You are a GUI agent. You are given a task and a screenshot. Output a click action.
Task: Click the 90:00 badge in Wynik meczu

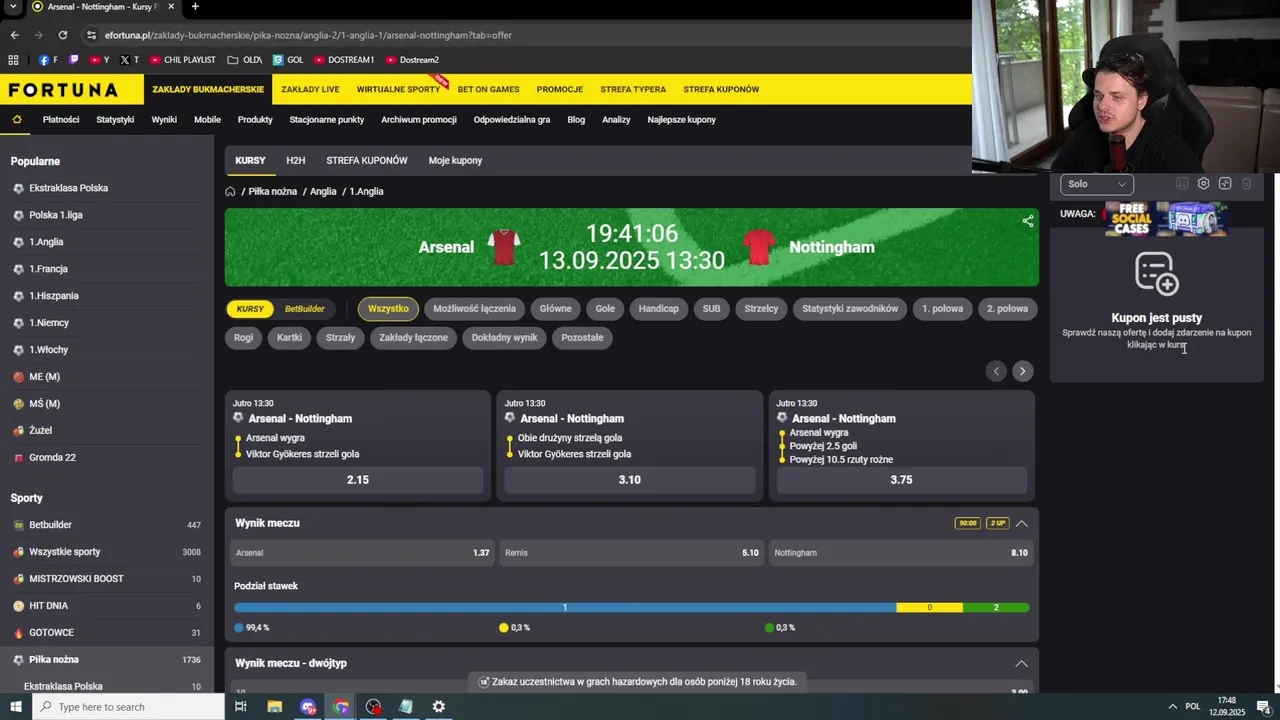(x=967, y=523)
